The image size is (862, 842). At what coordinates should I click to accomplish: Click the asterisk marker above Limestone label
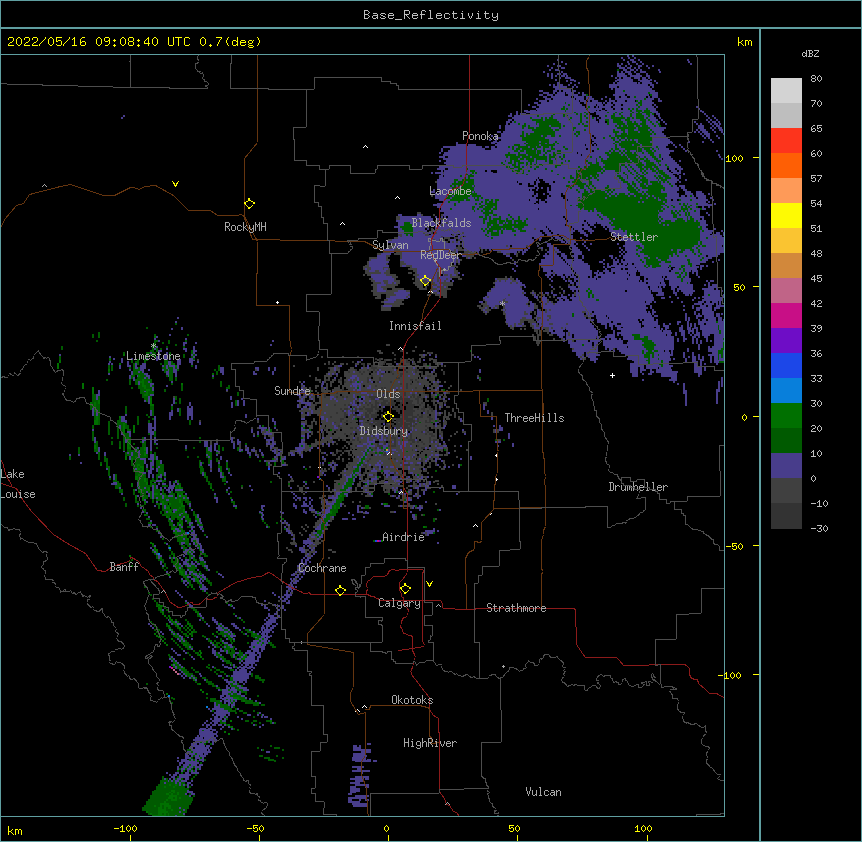pyautogui.click(x=153, y=346)
